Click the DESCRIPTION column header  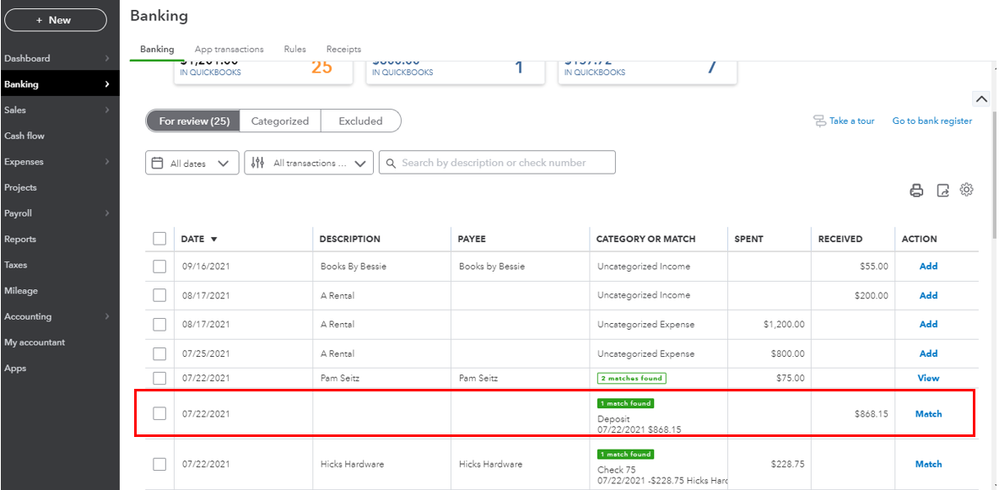pyautogui.click(x=350, y=239)
